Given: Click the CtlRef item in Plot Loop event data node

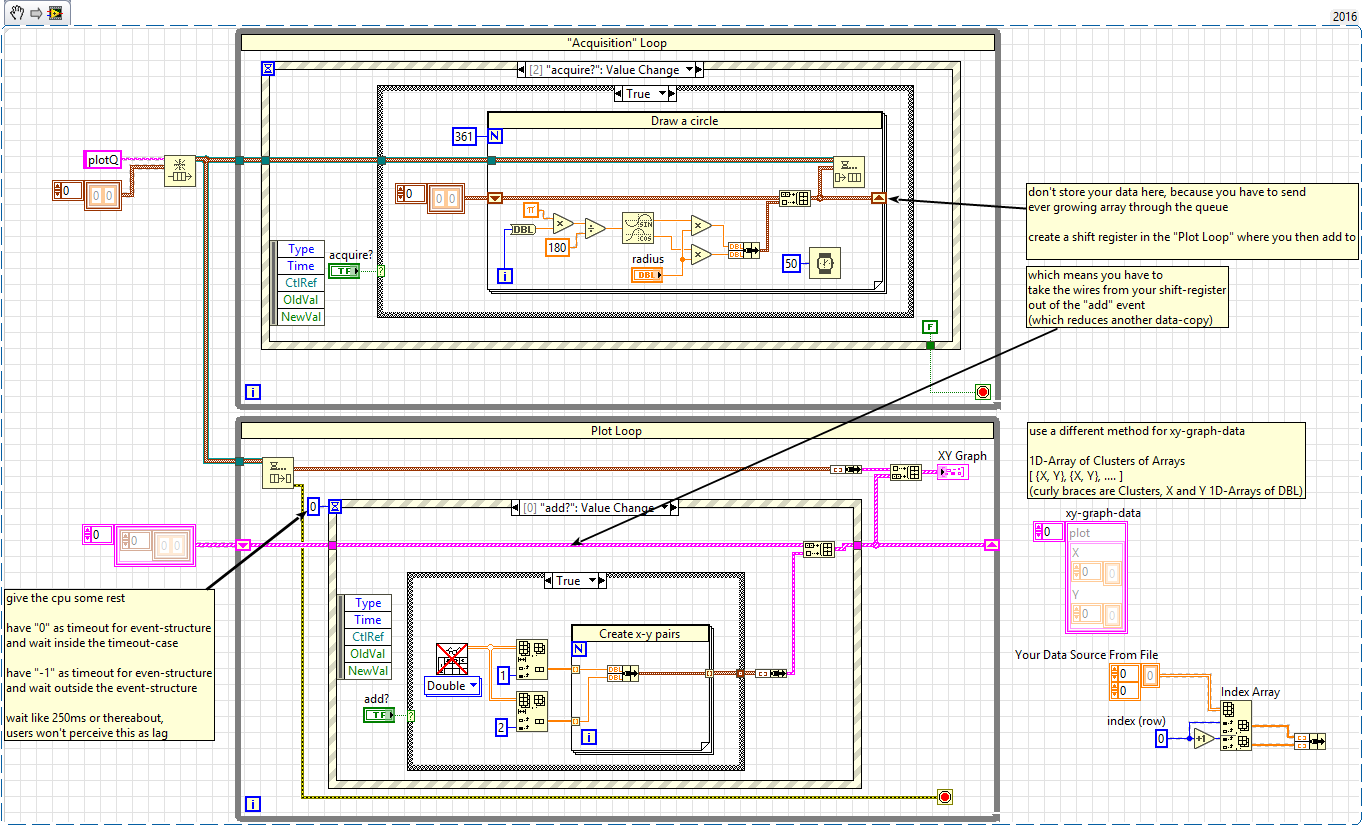Looking at the screenshot, I should [367, 637].
